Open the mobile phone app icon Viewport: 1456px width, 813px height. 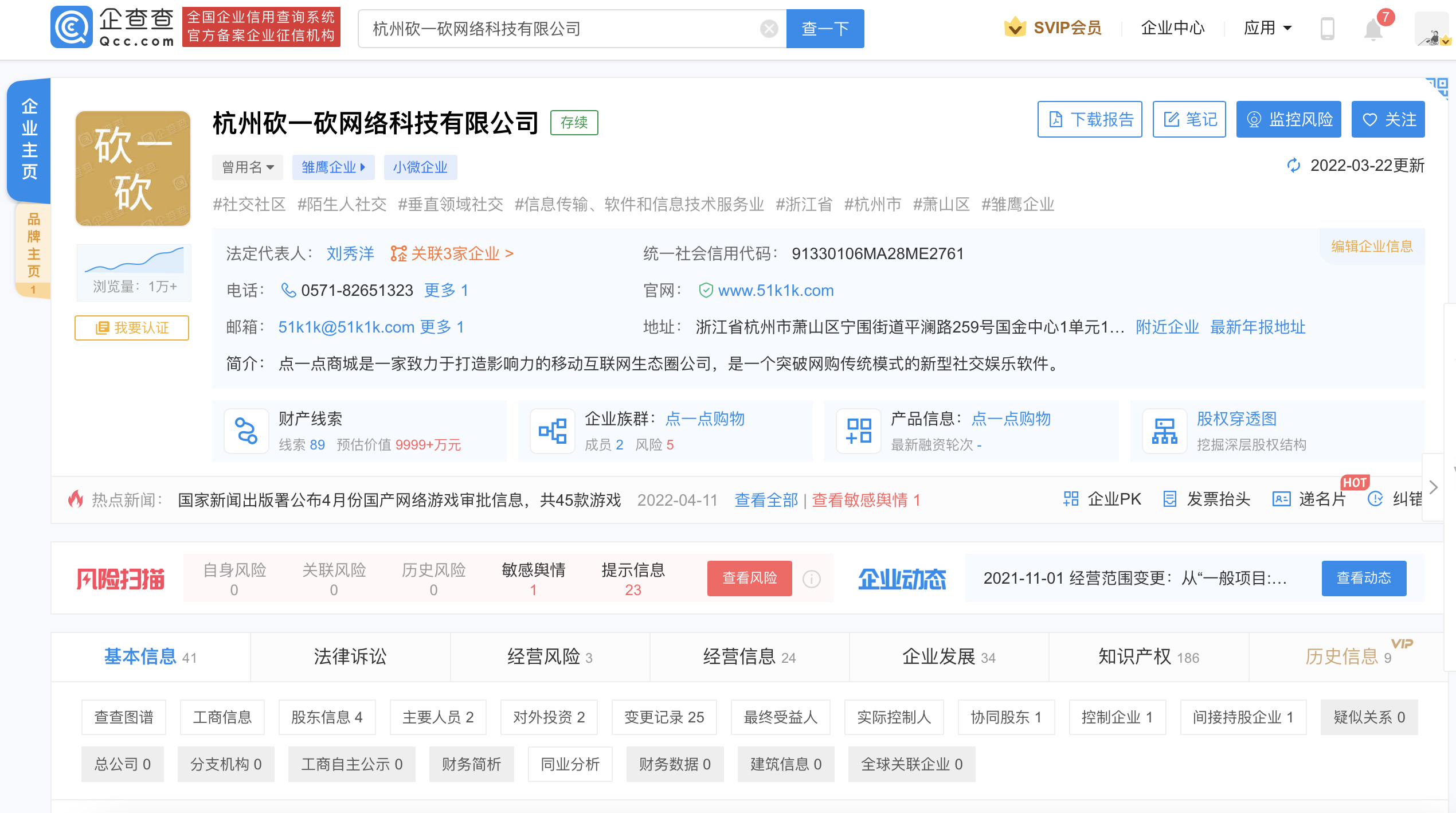tap(1327, 28)
